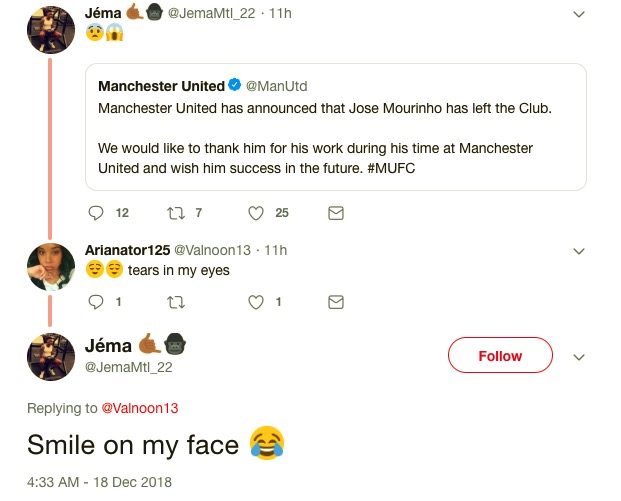The image size is (621, 501).
Task: Expand options chevron on Arianator125's tweet
Action: tap(579, 250)
